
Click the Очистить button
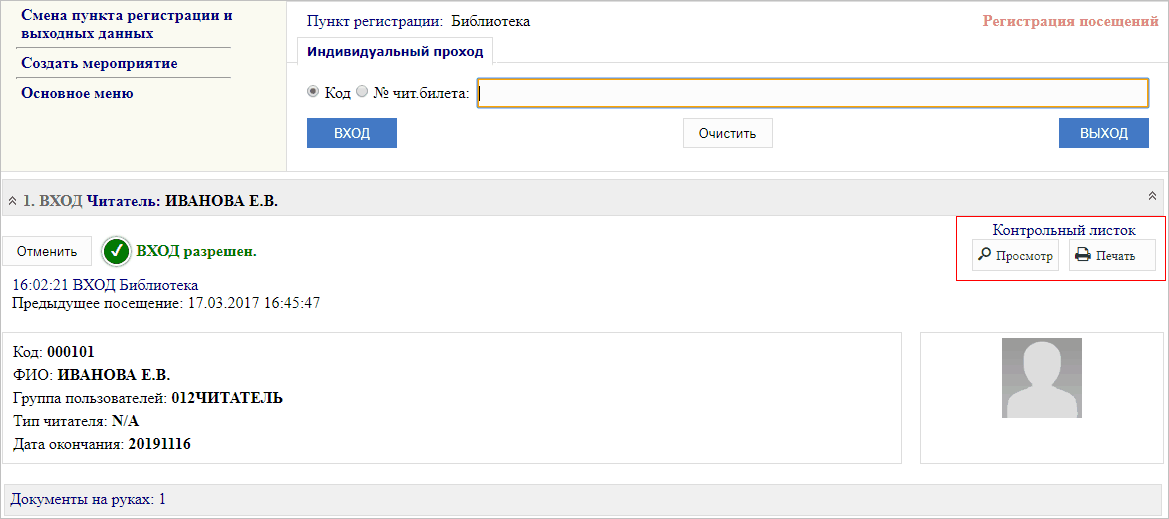tap(727, 133)
